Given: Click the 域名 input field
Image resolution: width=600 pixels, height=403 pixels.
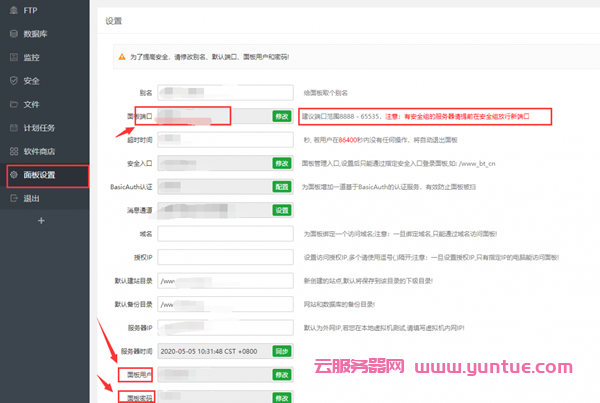Looking at the screenshot, I should click(225, 234).
